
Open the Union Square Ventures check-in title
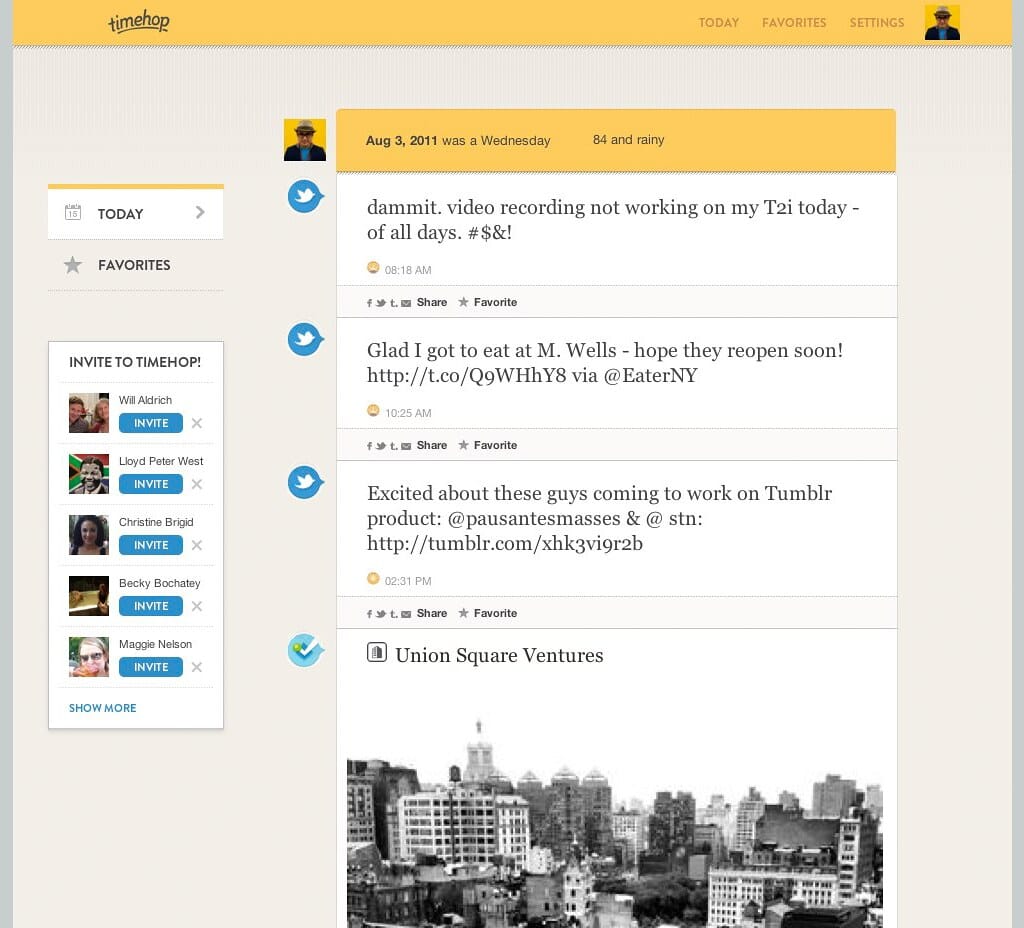(x=499, y=655)
